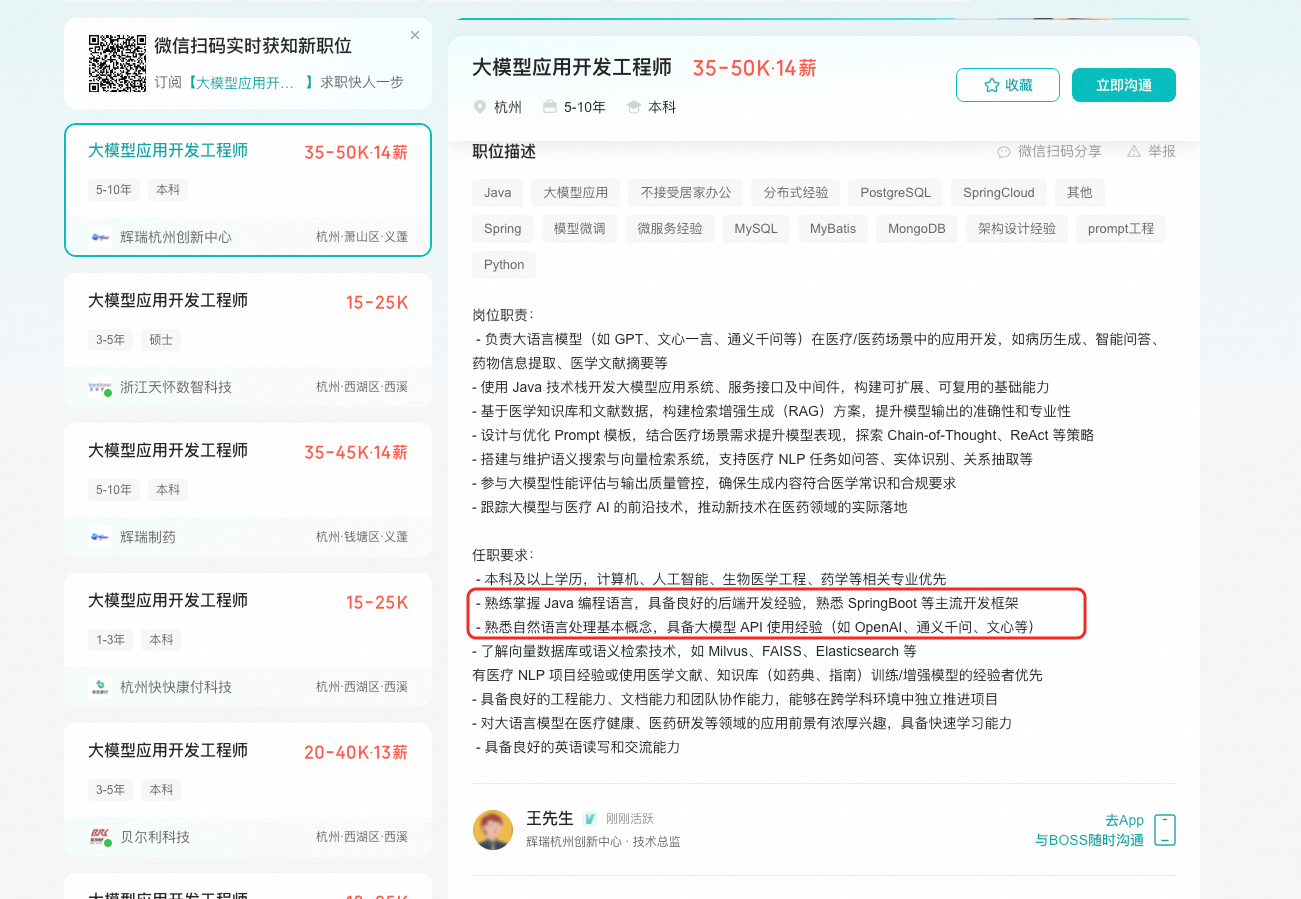Click the star icon in 收藏 button
1301x899 pixels.
click(992, 85)
